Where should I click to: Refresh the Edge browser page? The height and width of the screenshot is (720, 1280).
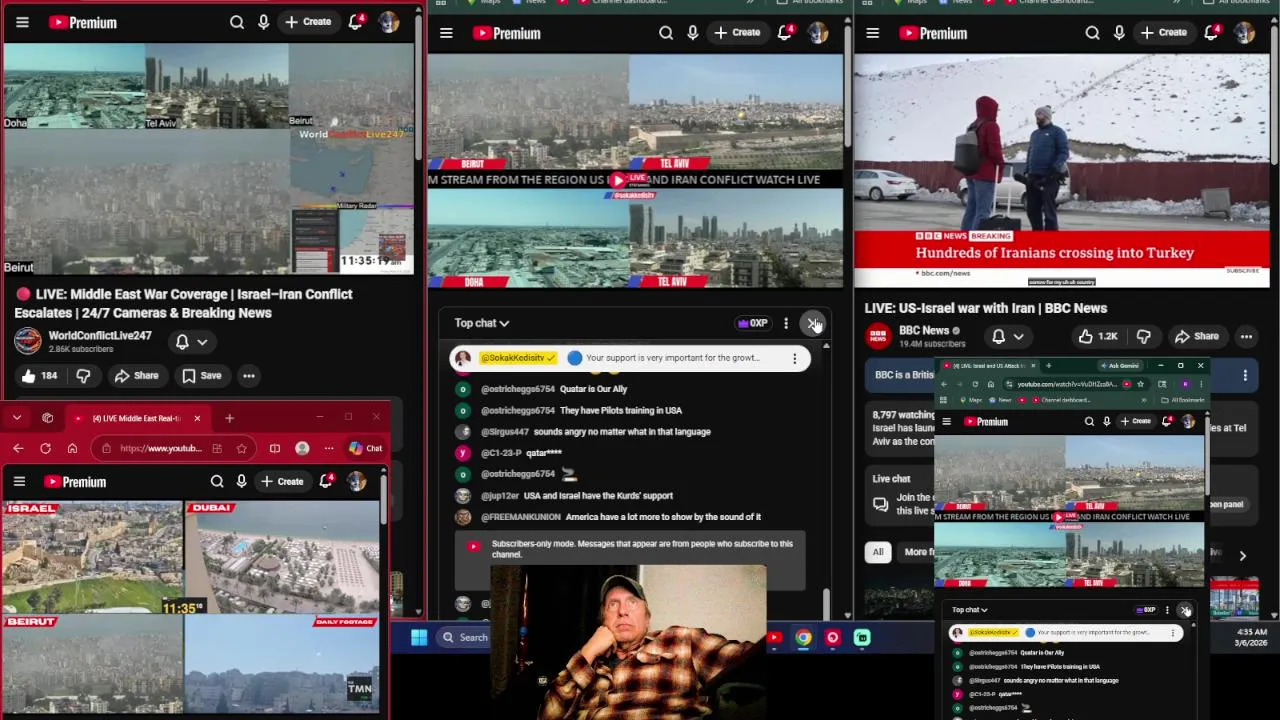coord(45,448)
